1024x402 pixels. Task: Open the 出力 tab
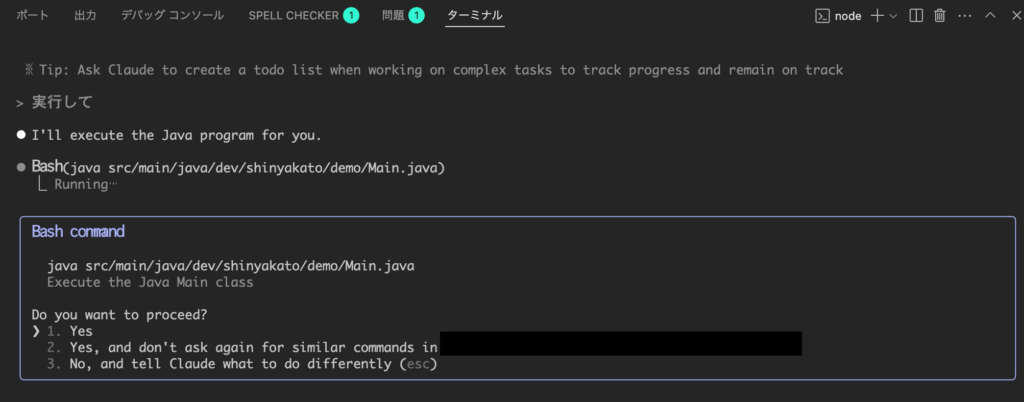(x=85, y=15)
